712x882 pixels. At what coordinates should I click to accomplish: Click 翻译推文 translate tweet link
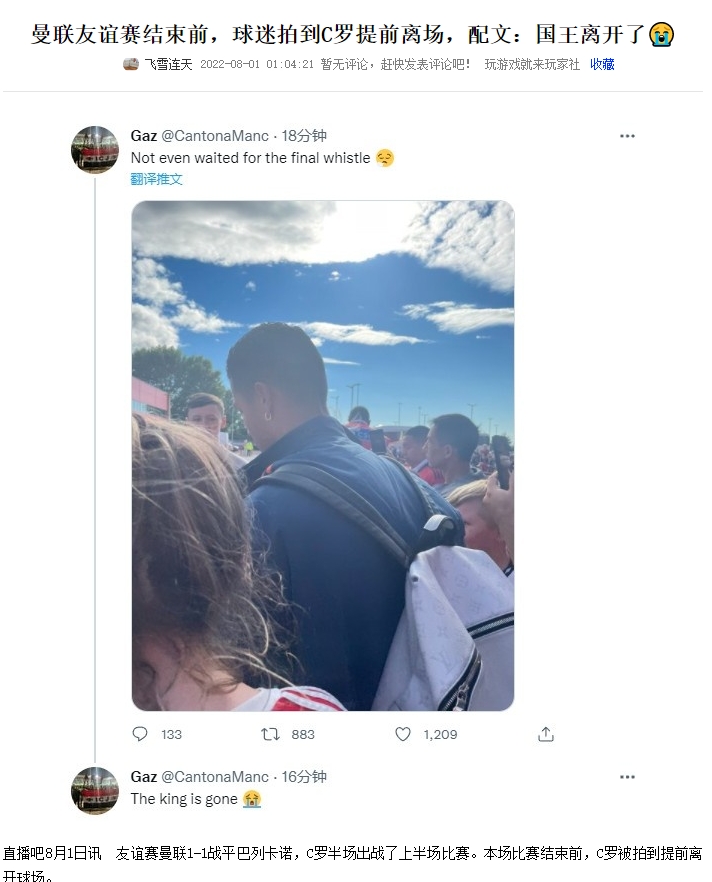pyautogui.click(x=156, y=179)
